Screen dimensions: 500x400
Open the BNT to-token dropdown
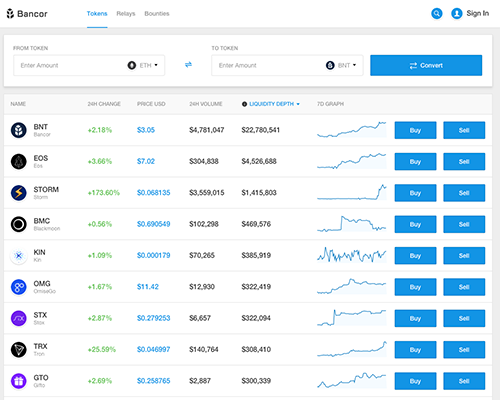click(x=341, y=65)
